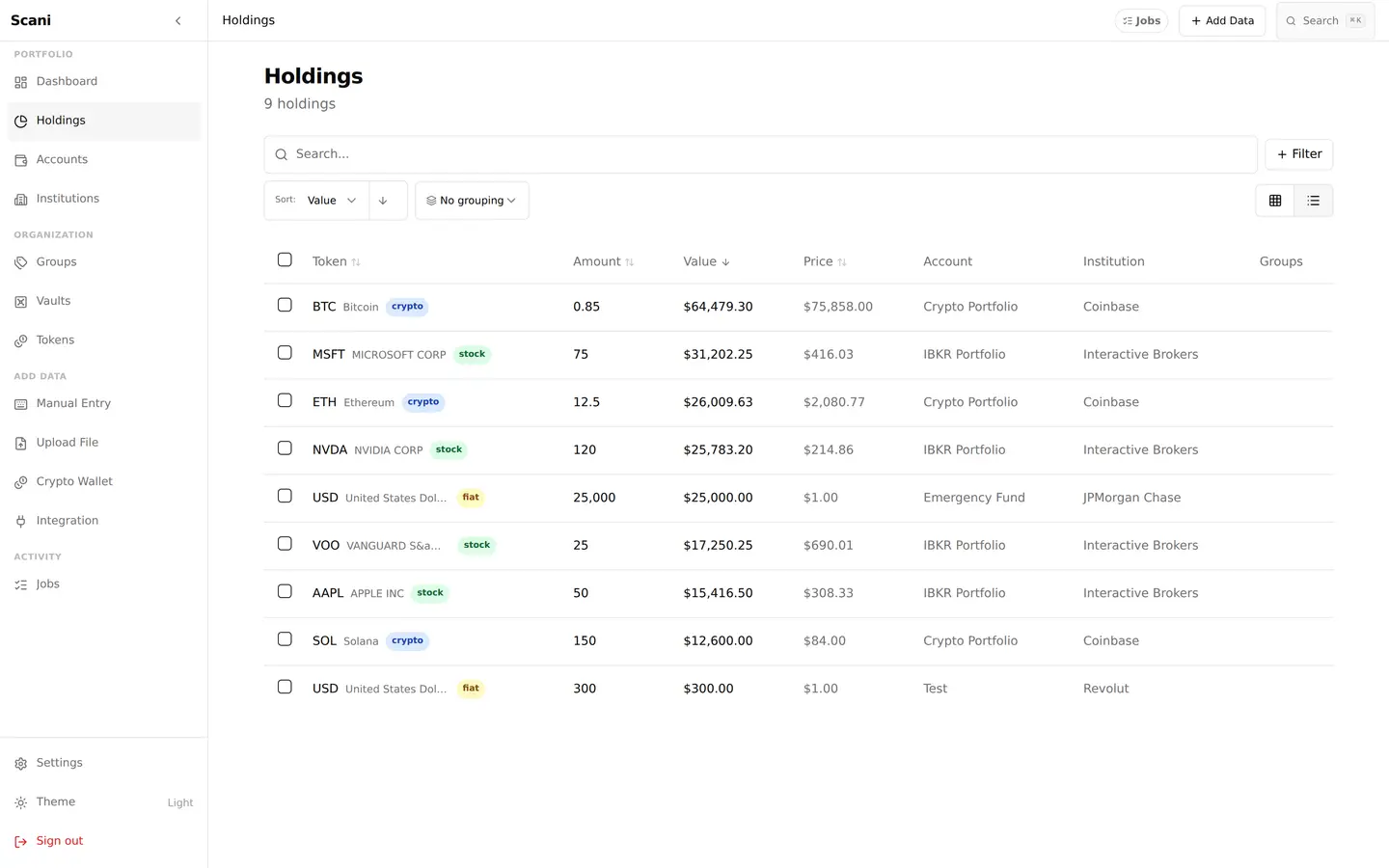This screenshot has width=1389, height=868.
Task: Click the fiat tag on USD Test row
Action: pos(471,689)
